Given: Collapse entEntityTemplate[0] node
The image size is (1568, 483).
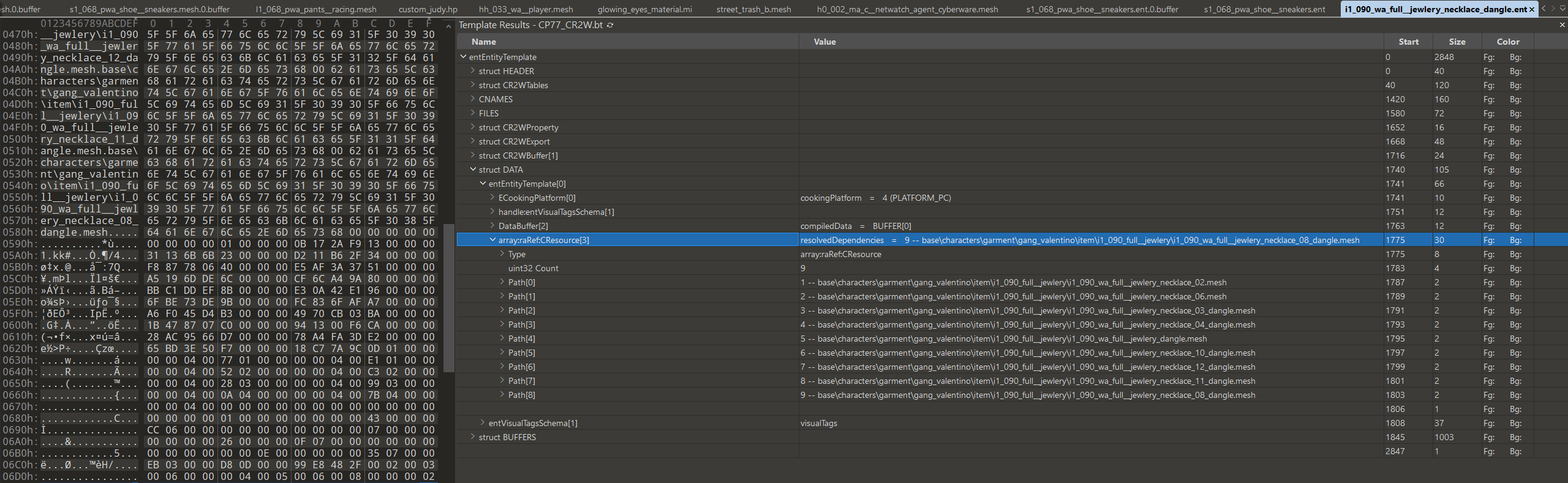Looking at the screenshot, I should click(x=483, y=184).
